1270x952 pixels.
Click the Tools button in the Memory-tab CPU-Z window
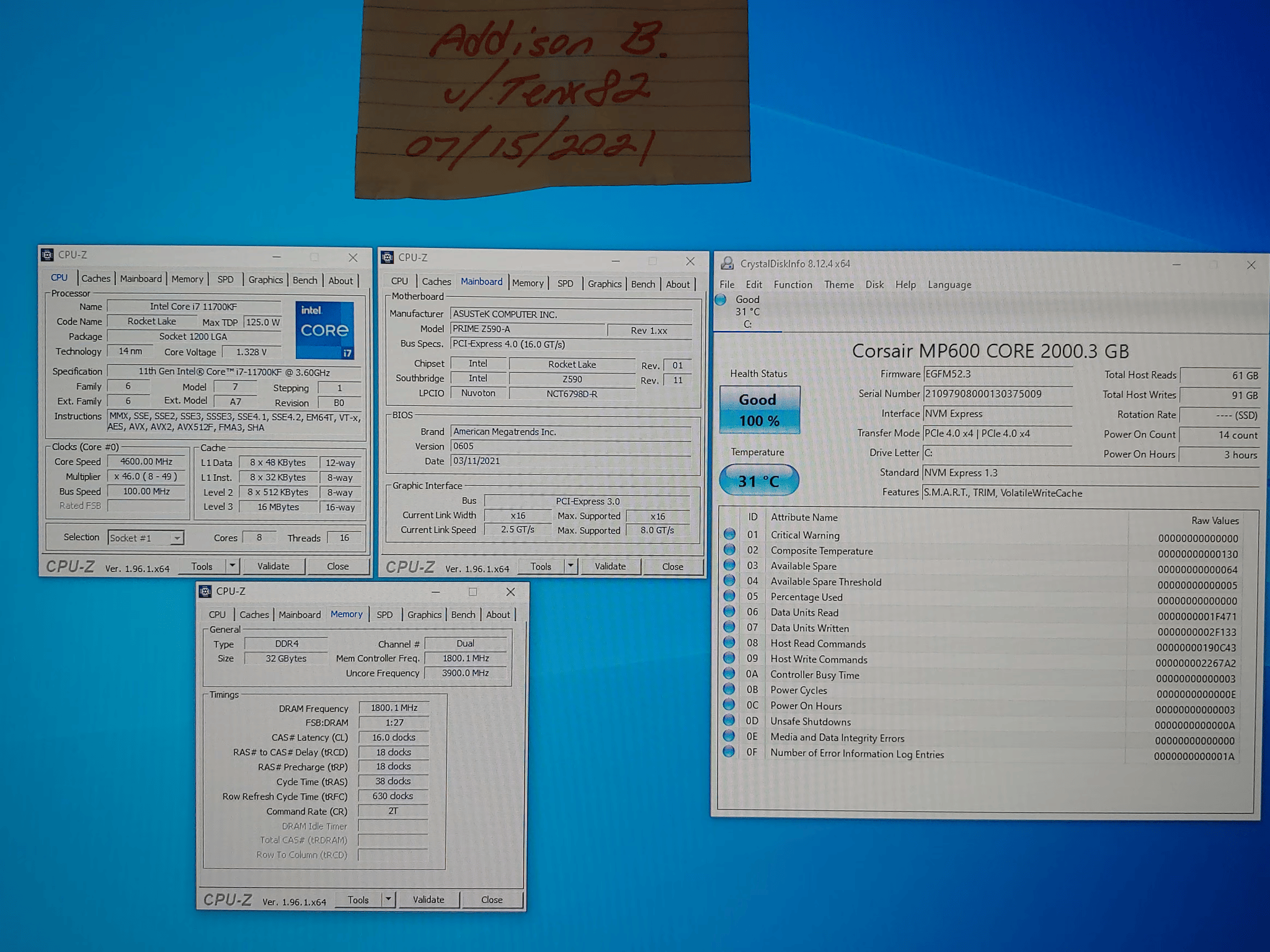[358, 899]
